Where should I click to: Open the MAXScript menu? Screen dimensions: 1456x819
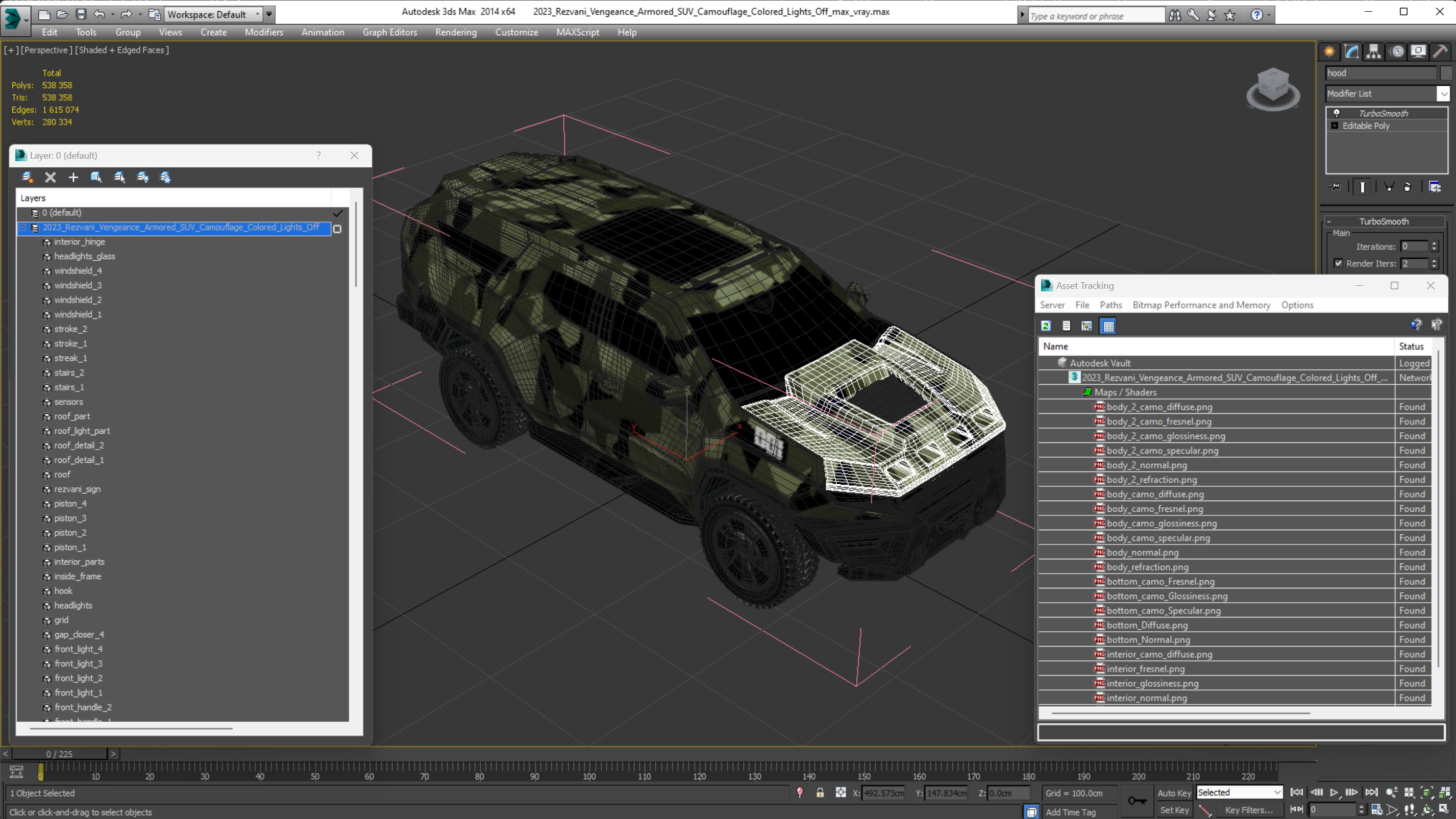[577, 32]
